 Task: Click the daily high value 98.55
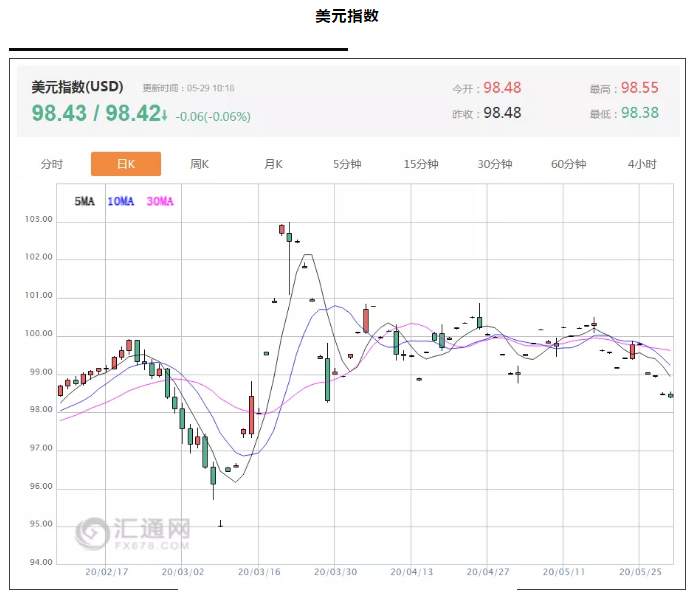pos(640,88)
